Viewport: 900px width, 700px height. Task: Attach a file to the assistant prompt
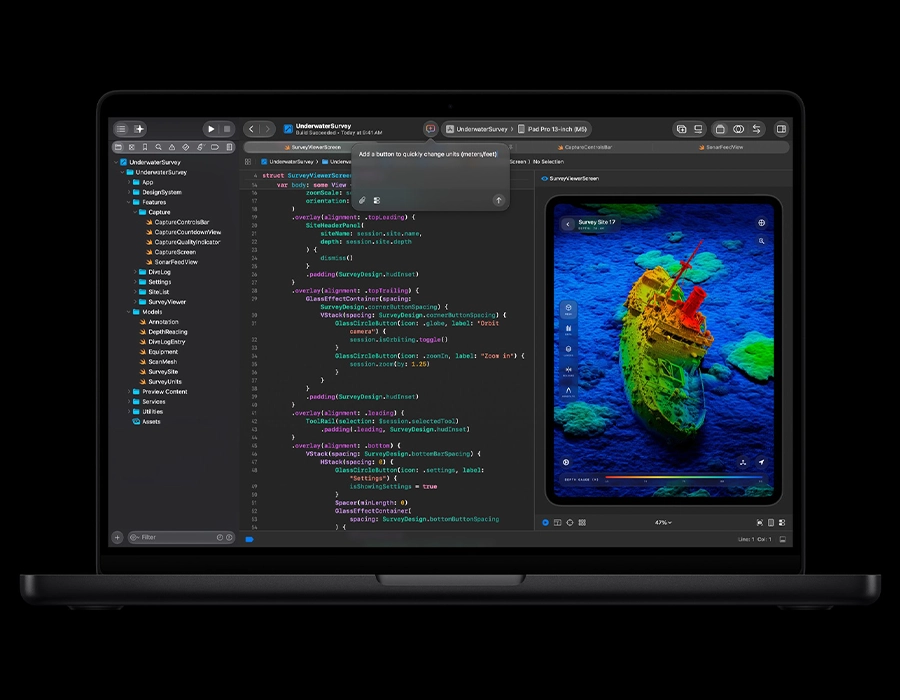[362, 200]
